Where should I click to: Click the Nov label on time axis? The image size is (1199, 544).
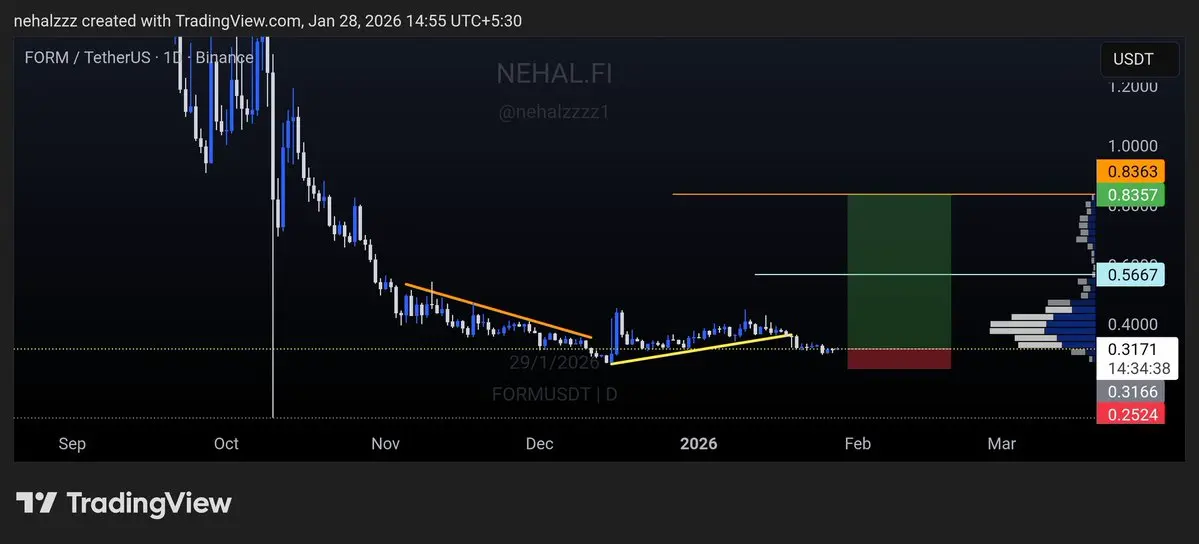point(385,444)
